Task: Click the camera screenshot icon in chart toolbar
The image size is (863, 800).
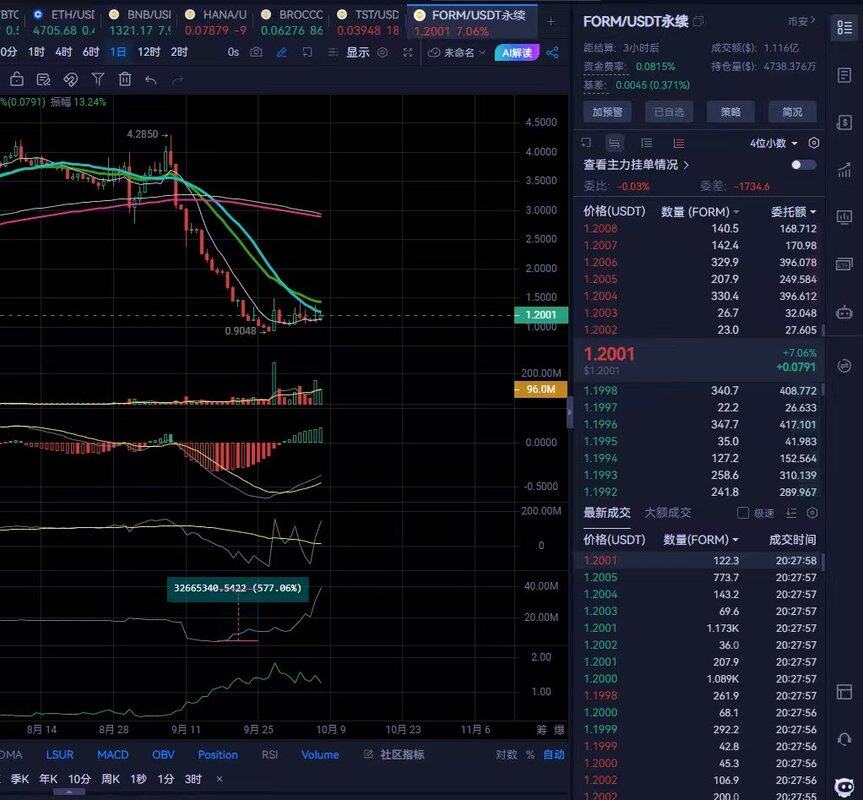Action: coord(257,52)
